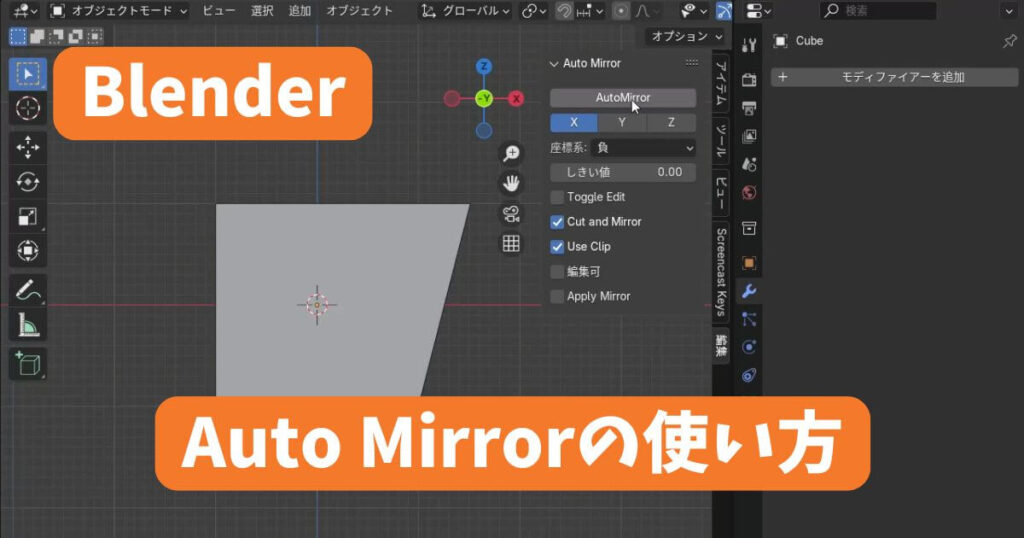Switch to the ツール sidebar tab

coord(720,141)
